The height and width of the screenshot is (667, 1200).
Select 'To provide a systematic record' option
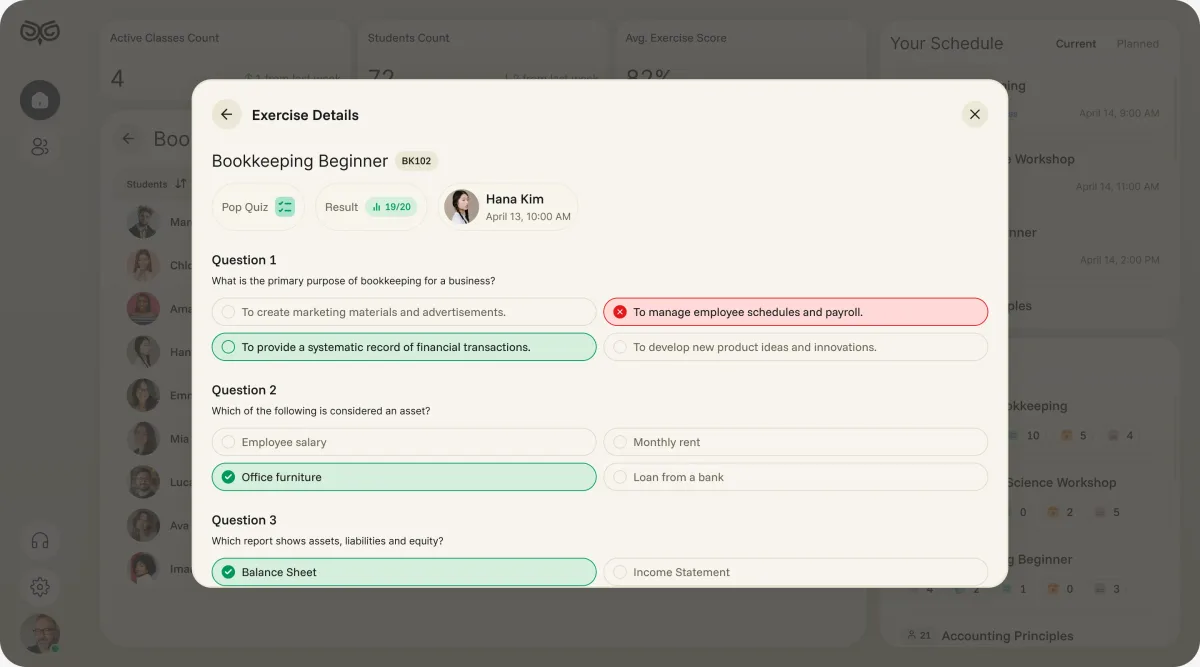(x=404, y=347)
